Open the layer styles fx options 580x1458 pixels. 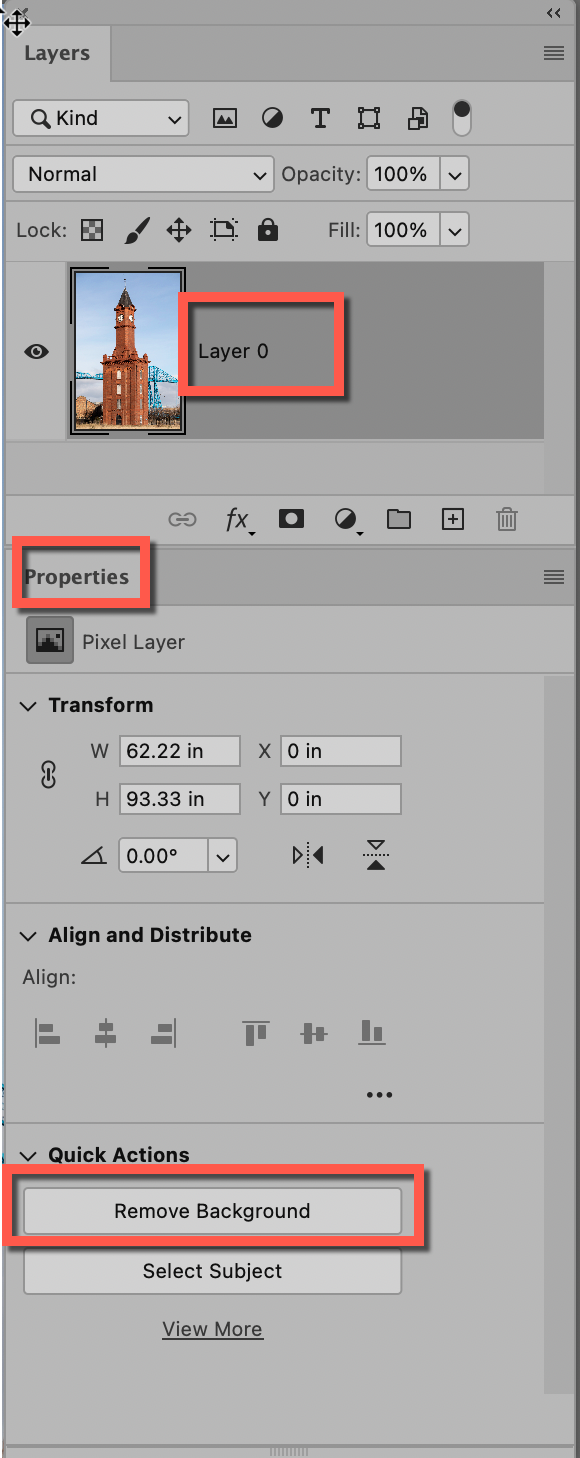pyautogui.click(x=237, y=519)
